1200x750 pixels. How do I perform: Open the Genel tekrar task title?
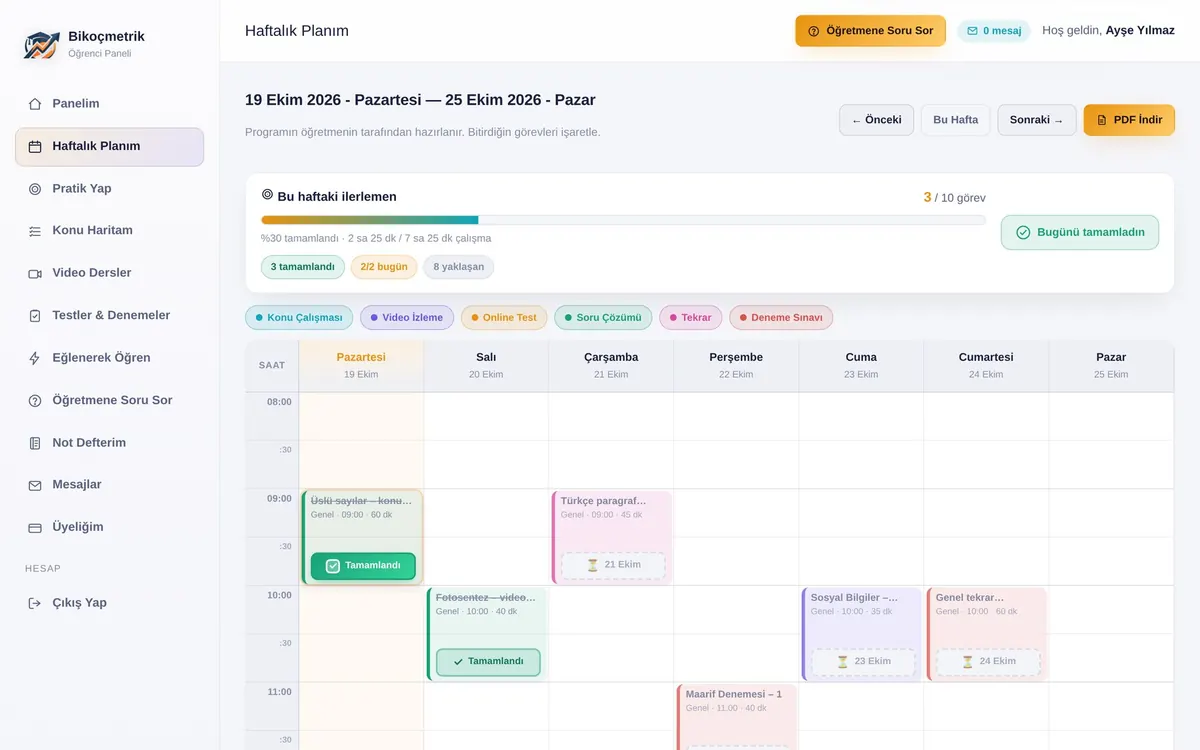pos(970,598)
